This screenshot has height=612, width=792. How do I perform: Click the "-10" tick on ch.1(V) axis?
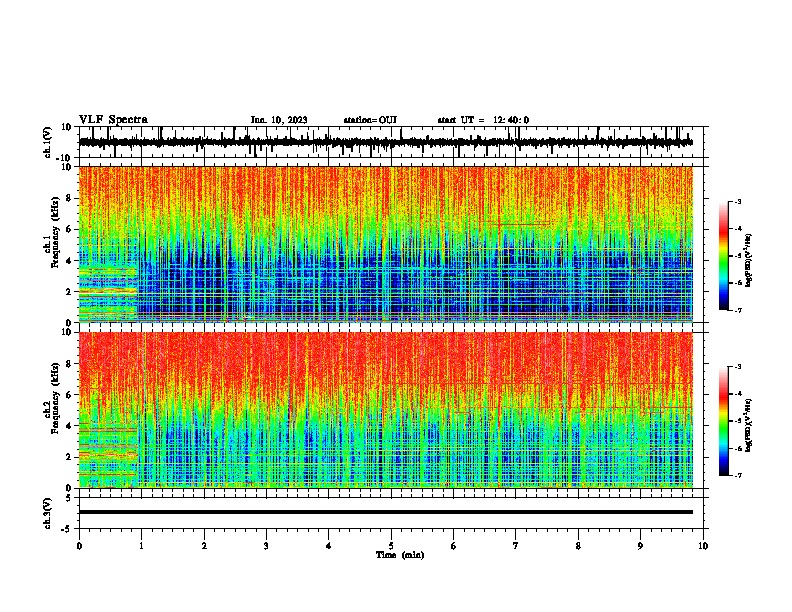[x=65, y=158]
